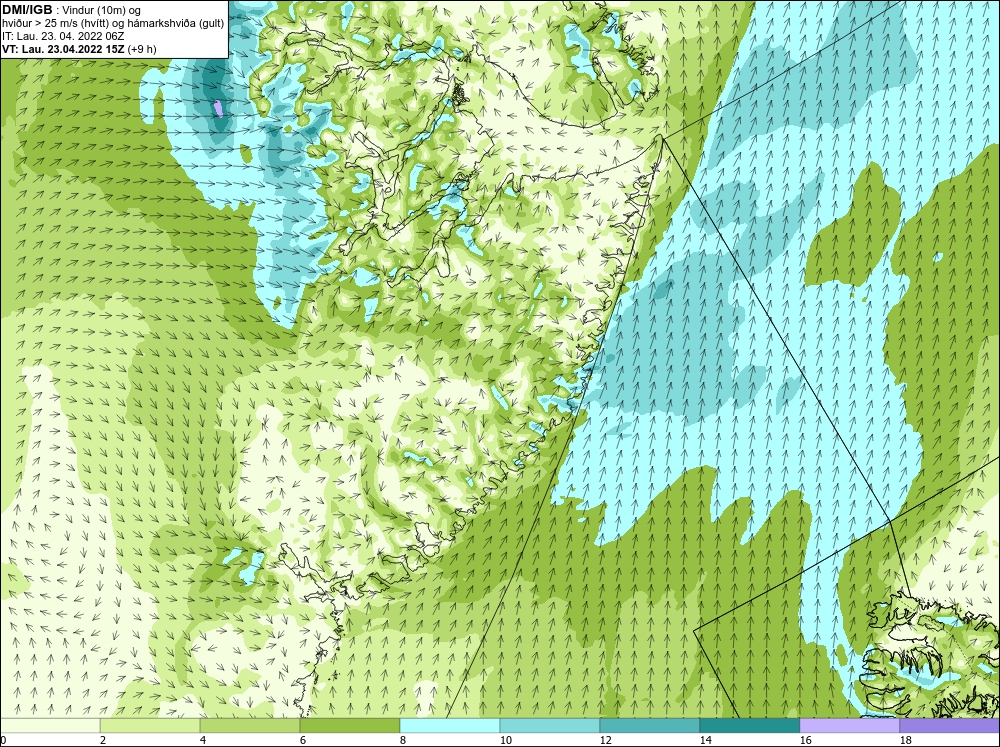Viewport: 1000px width, 747px height.
Task: Click the scale label '12'
Action: (x=606, y=740)
